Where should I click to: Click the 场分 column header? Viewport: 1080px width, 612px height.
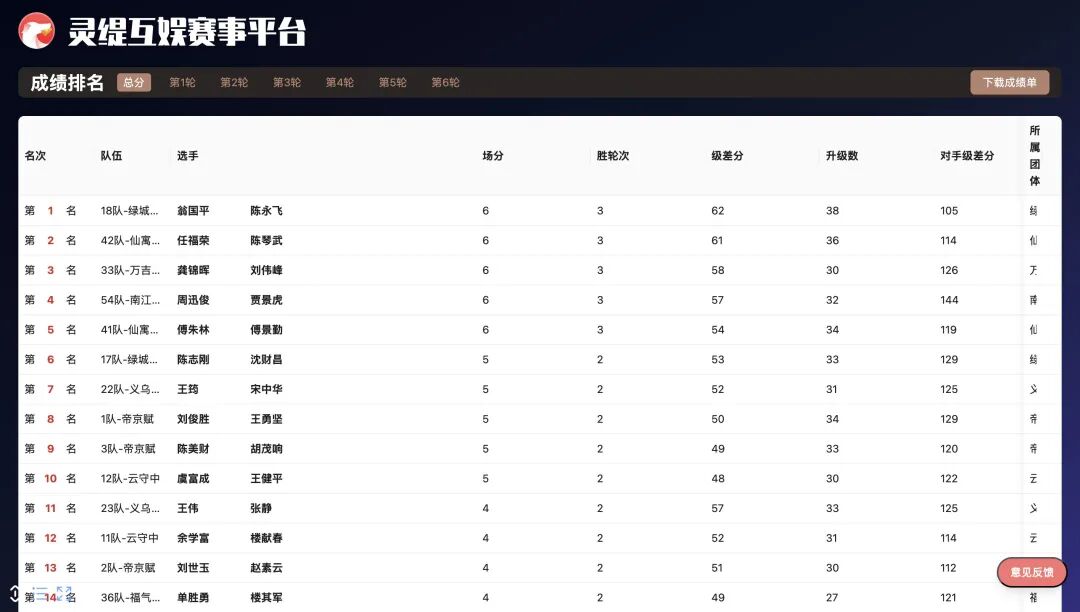(x=492, y=156)
